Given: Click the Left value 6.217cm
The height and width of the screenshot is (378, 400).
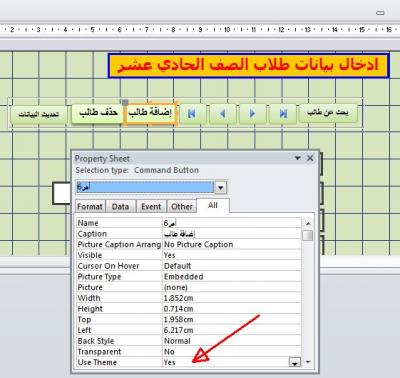Looking at the screenshot, I should [232, 330].
